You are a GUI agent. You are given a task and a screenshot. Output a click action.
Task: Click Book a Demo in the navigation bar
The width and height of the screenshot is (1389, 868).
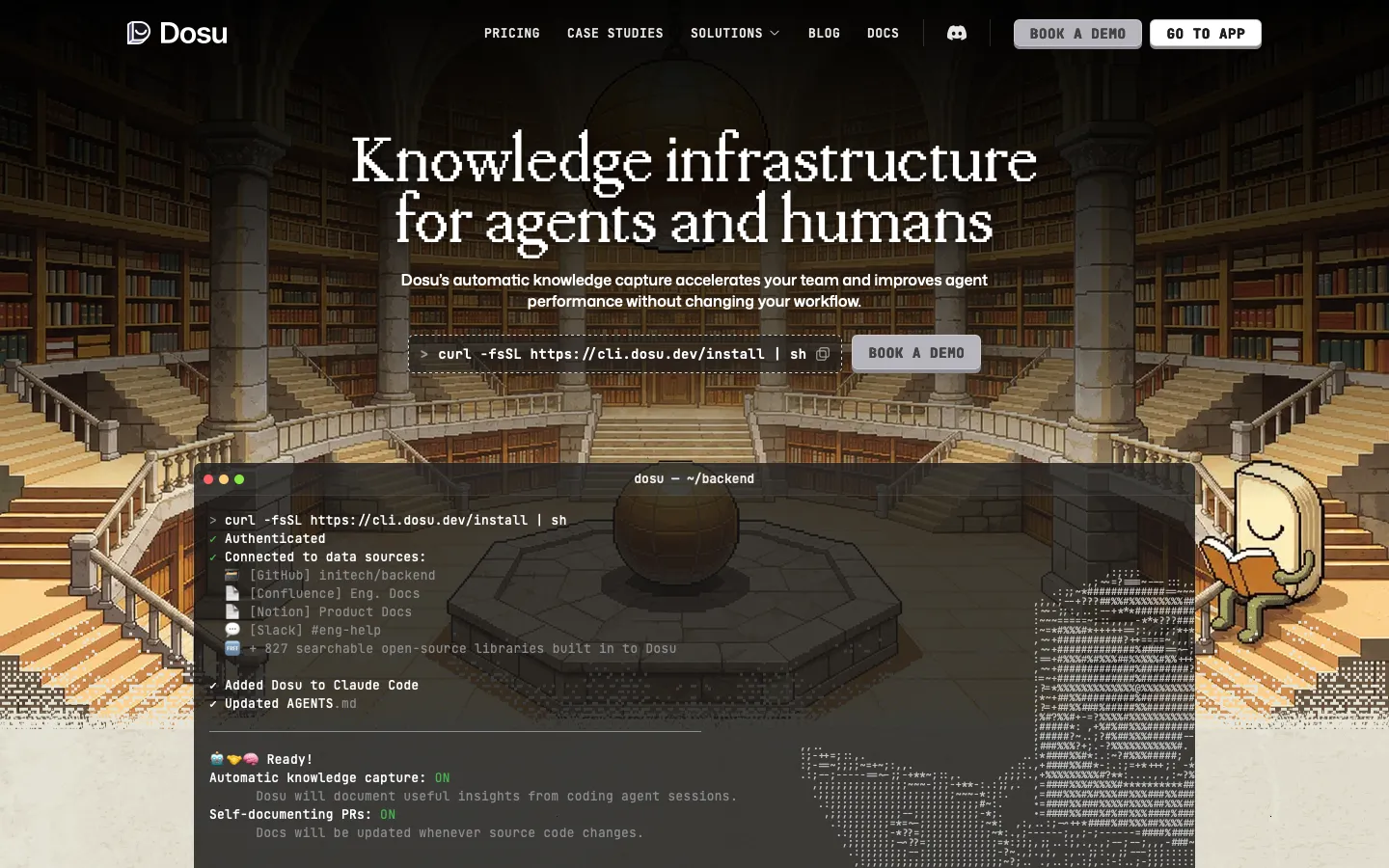pos(1077,34)
